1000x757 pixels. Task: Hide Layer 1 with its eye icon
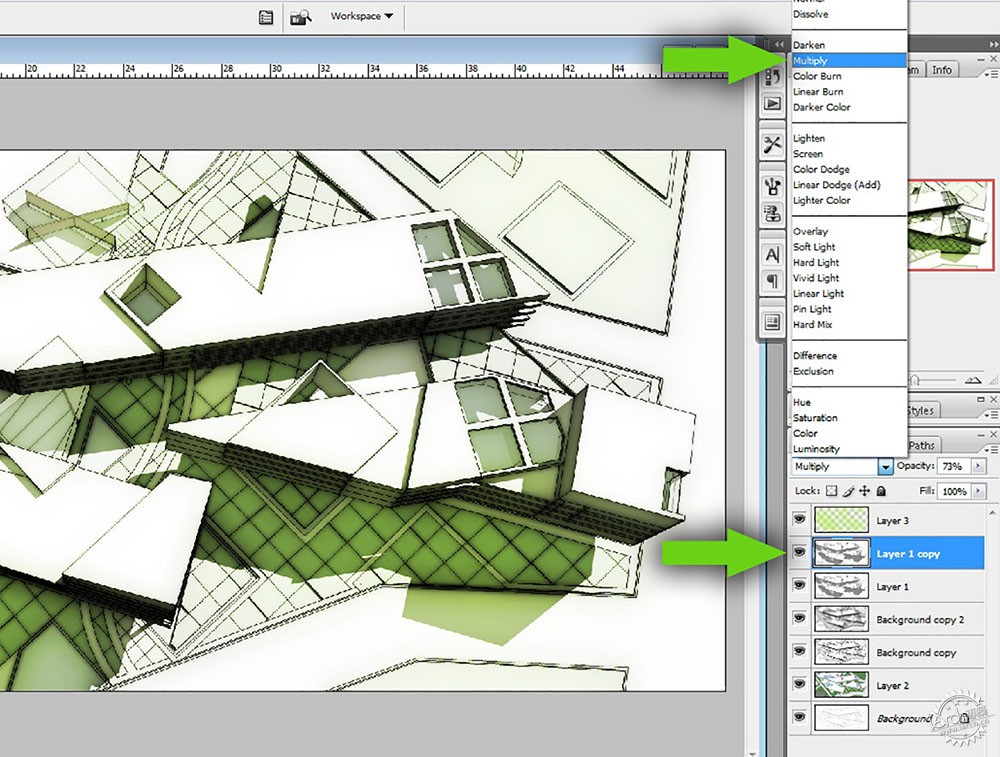tap(799, 585)
